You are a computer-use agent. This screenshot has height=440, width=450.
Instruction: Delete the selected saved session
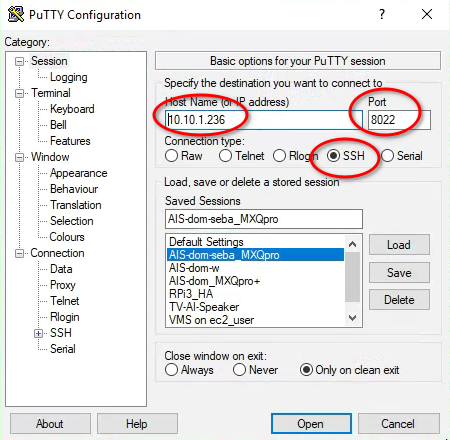pos(399,300)
